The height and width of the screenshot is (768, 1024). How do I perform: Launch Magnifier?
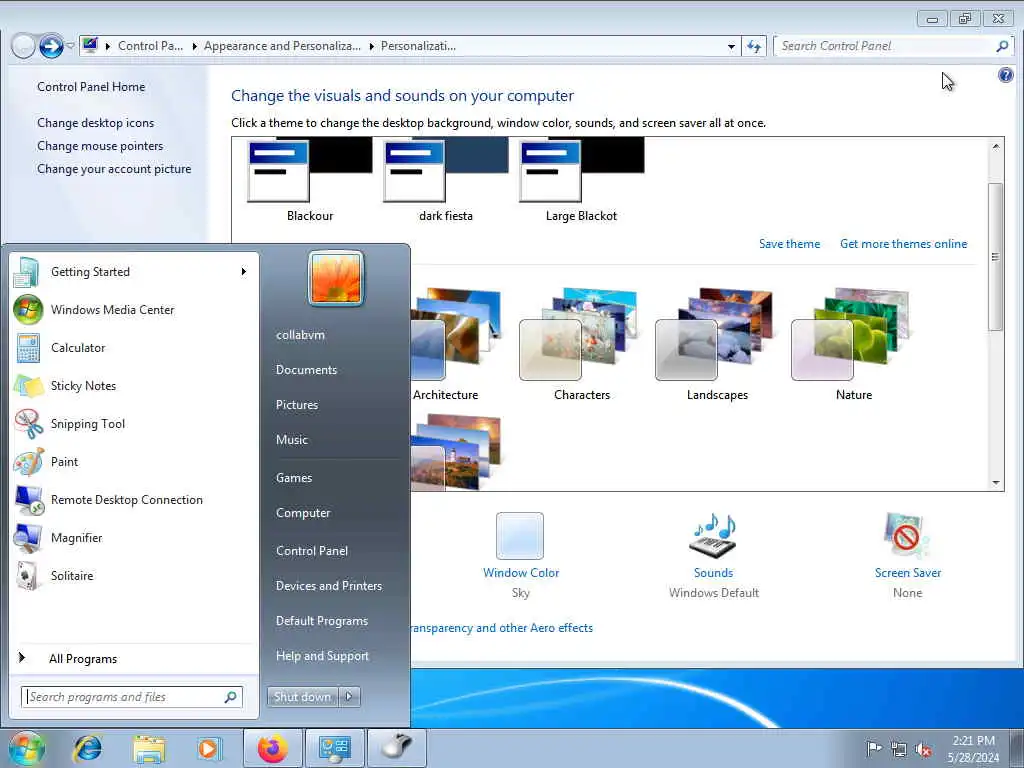pyautogui.click(x=133, y=537)
